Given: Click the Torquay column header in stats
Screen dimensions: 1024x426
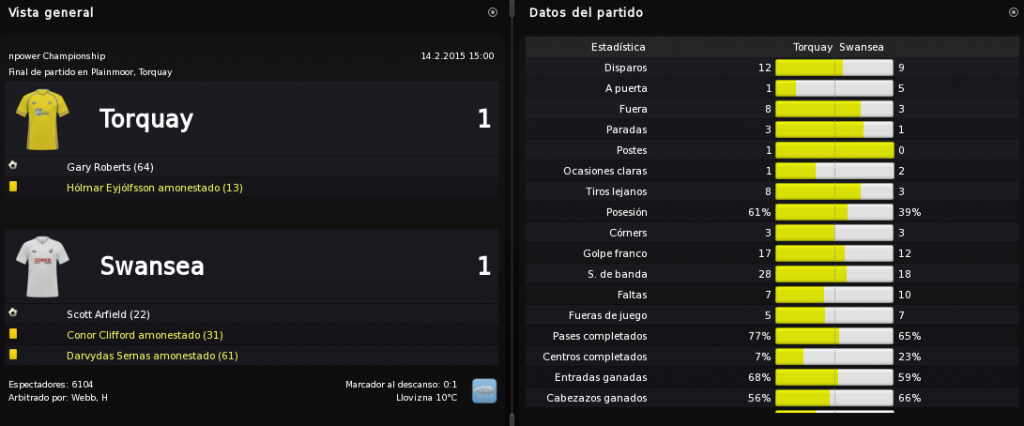Looking at the screenshot, I should (x=812, y=47).
